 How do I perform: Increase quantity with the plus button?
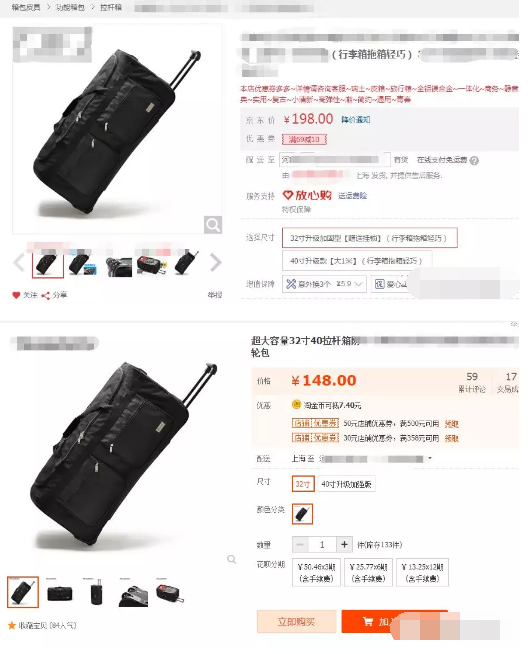pos(344,544)
